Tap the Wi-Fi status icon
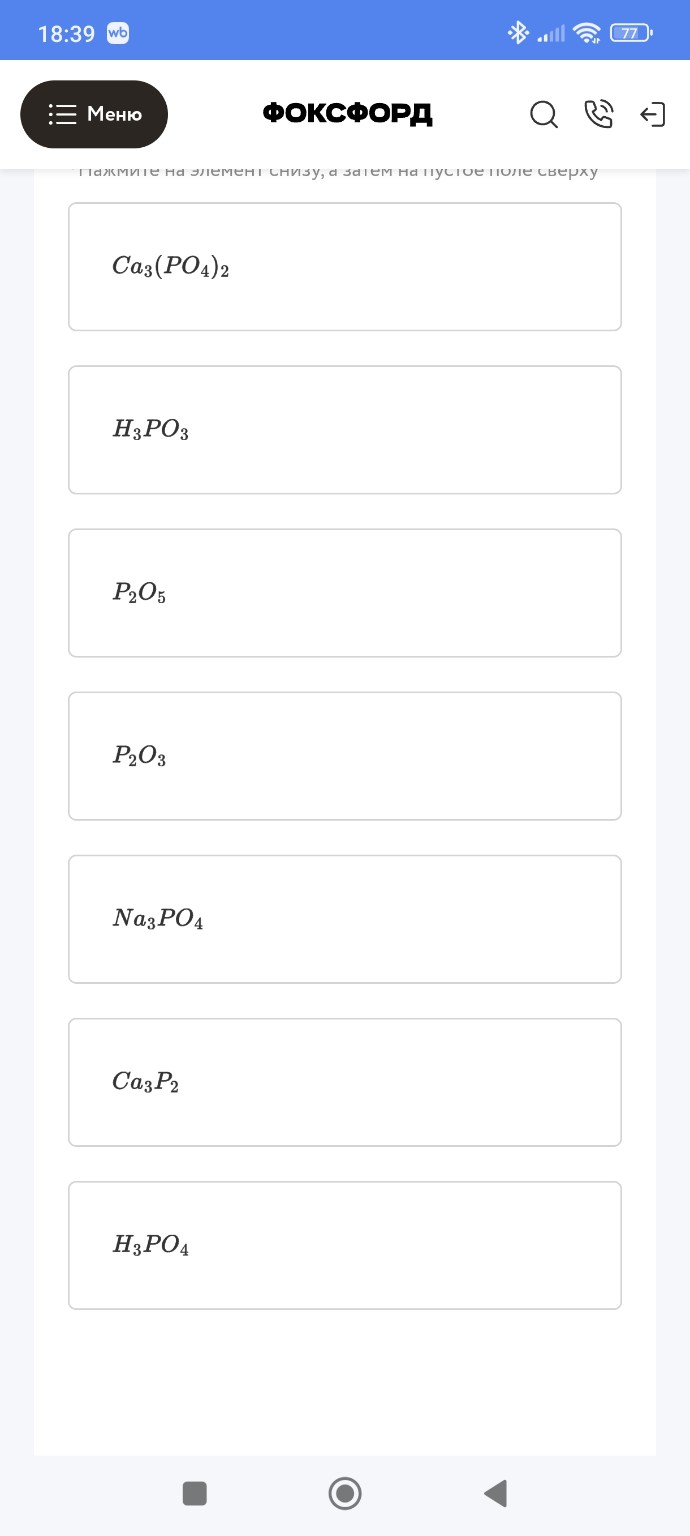Screen dimensions: 690x1536 tap(588, 34)
